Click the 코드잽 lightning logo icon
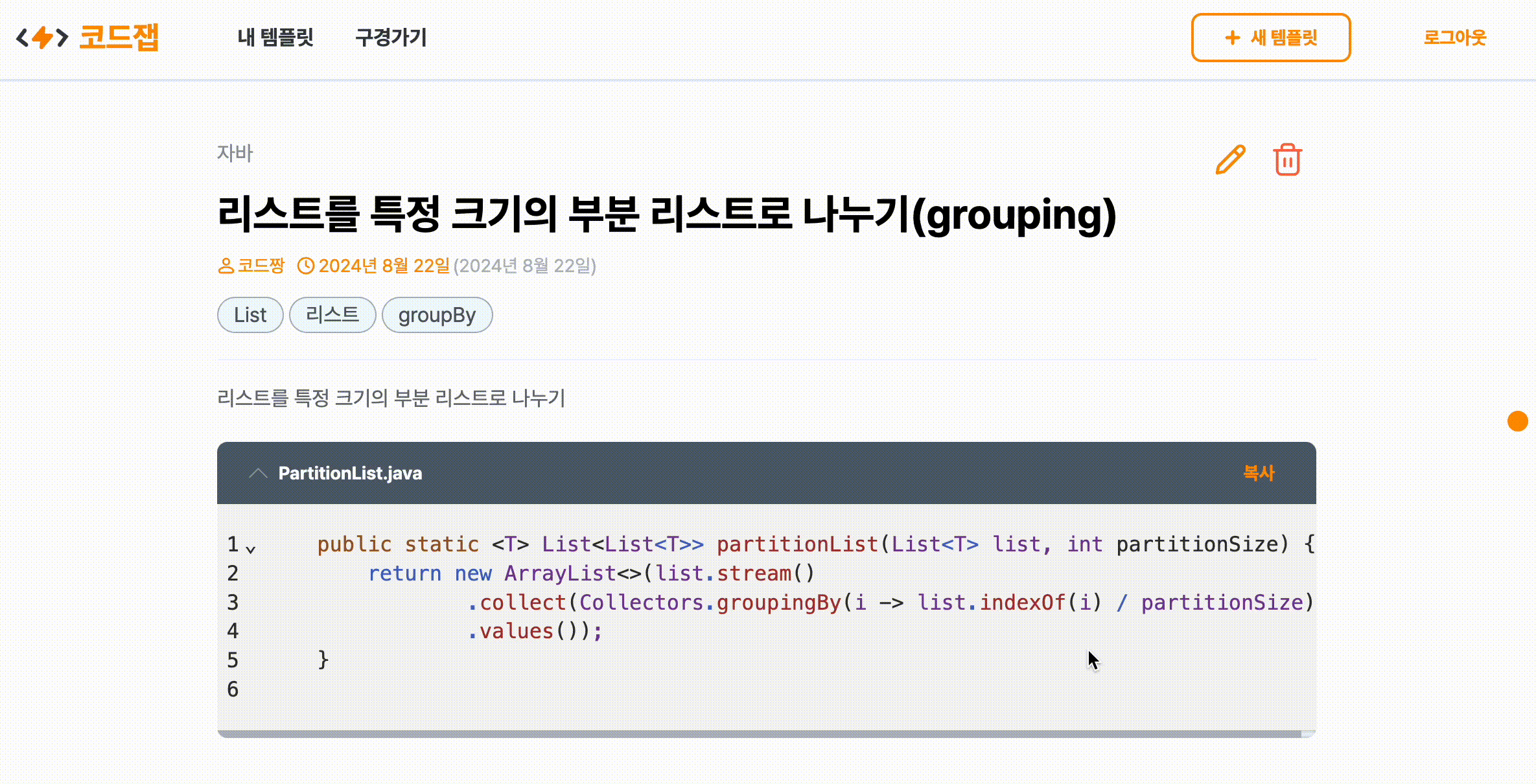1536x784 pixels. (x=43, y=37)
